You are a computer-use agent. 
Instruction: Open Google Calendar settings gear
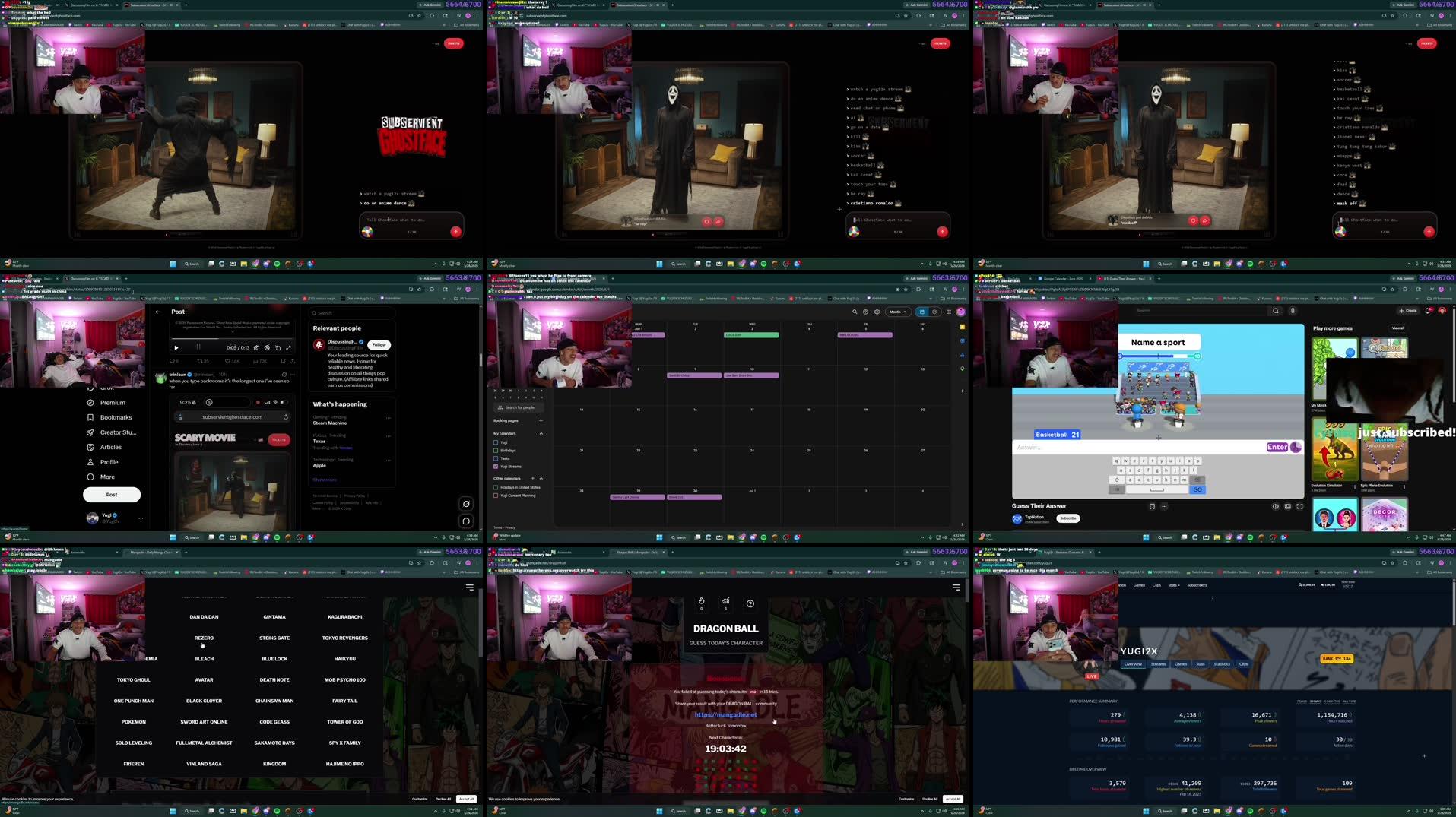877,312
